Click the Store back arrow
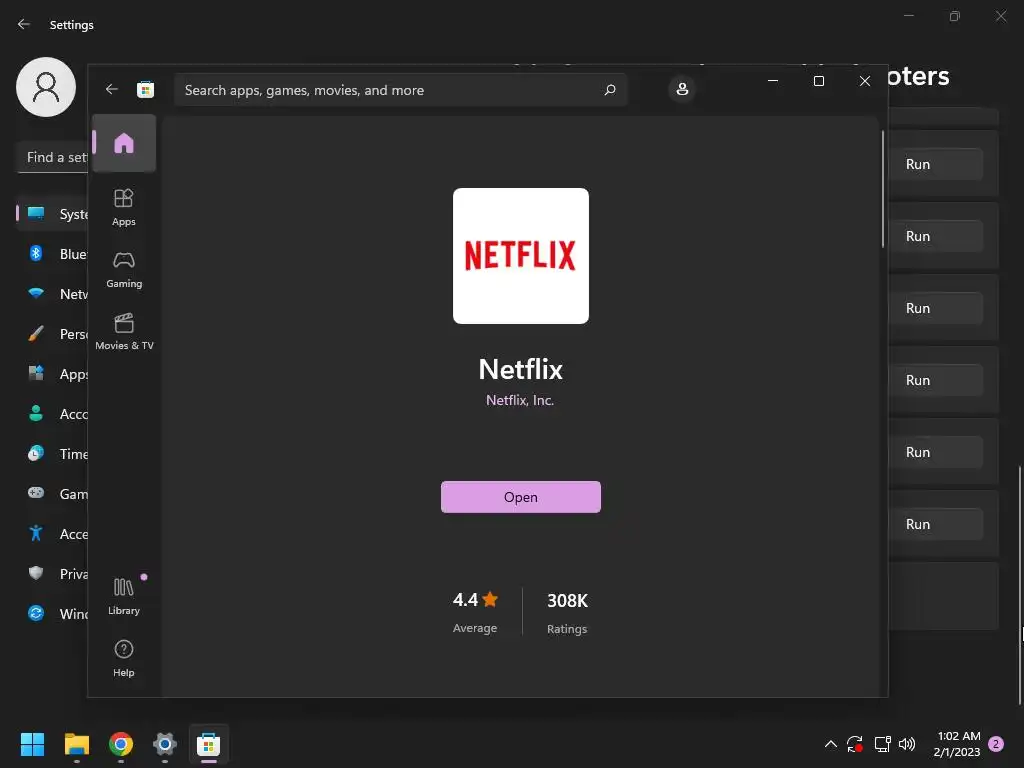Viewport: 1024px width, 768px height. coord(112,89)
